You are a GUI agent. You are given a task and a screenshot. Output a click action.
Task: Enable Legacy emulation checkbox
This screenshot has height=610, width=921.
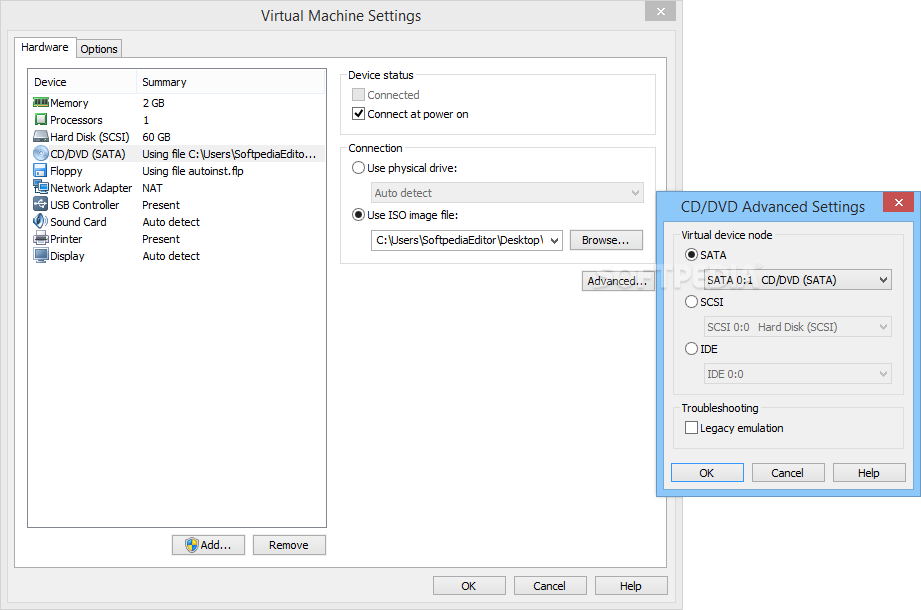[691, 427]
